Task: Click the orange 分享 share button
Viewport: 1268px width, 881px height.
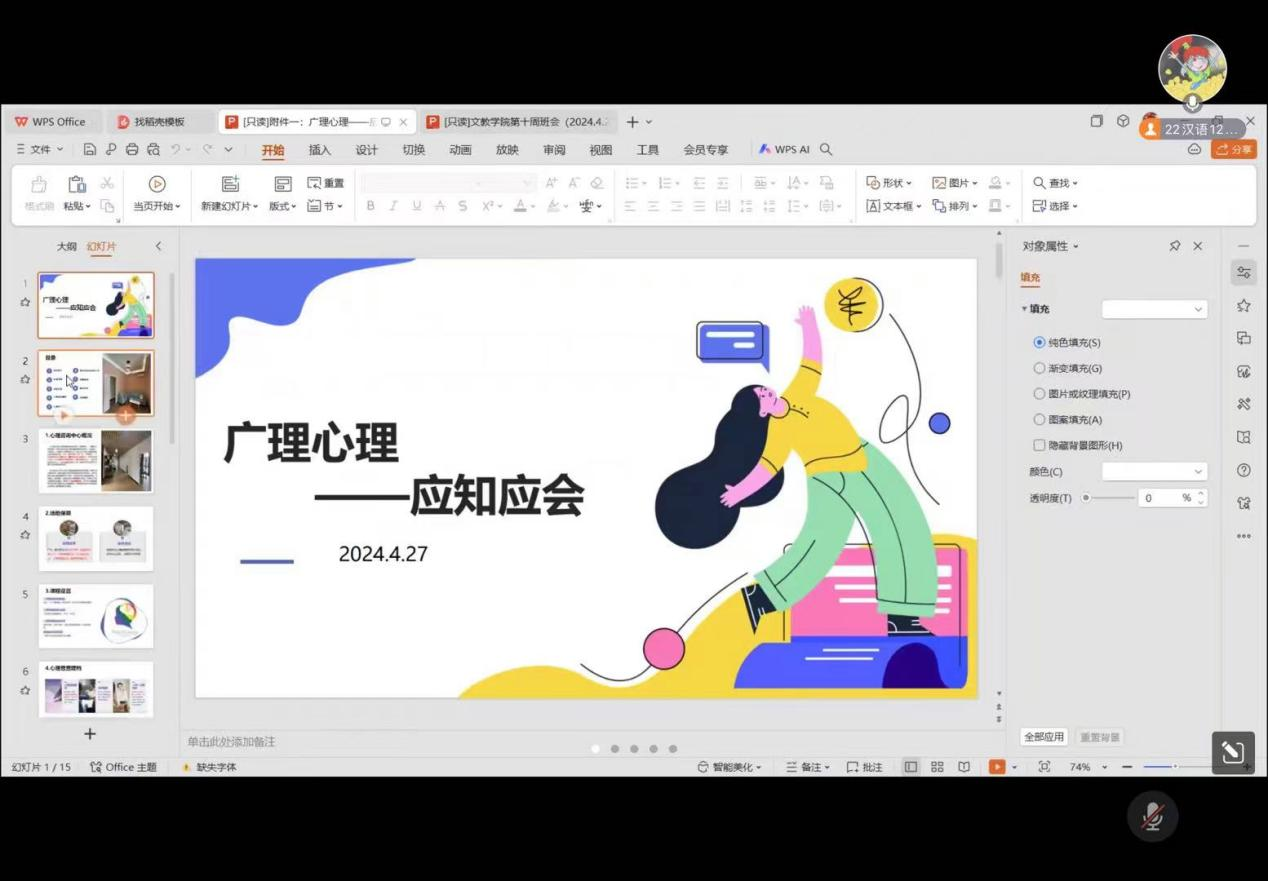Action: [x=1233, y=149]
